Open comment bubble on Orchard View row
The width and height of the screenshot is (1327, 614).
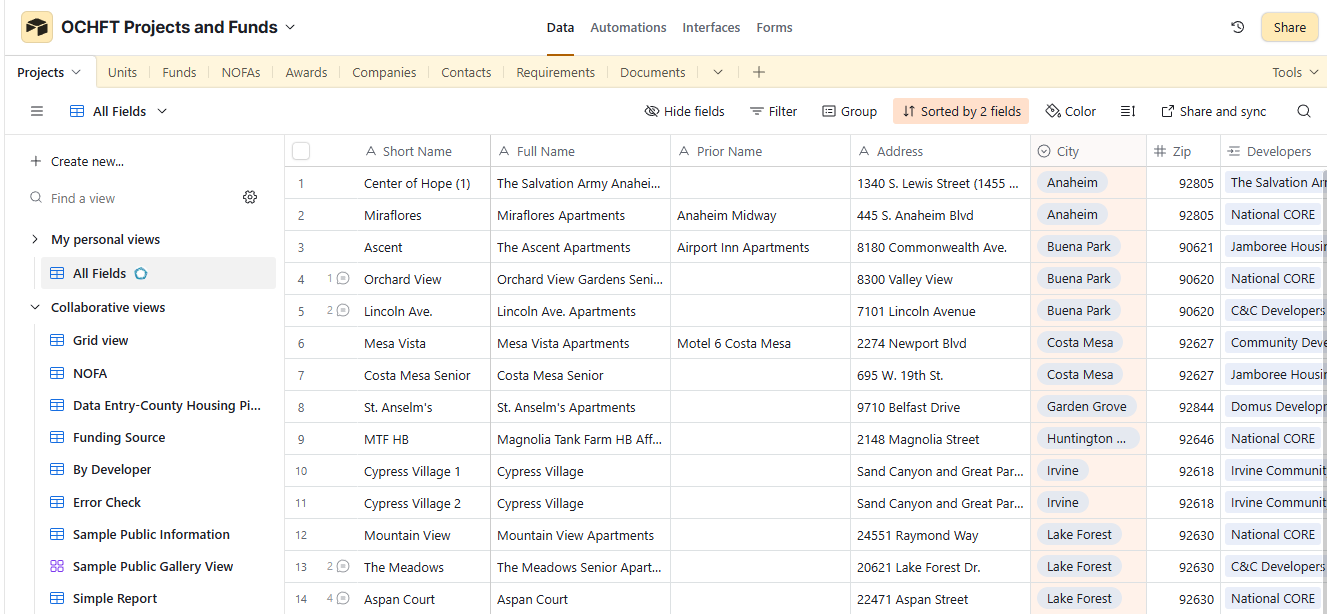tap(343, 279)
